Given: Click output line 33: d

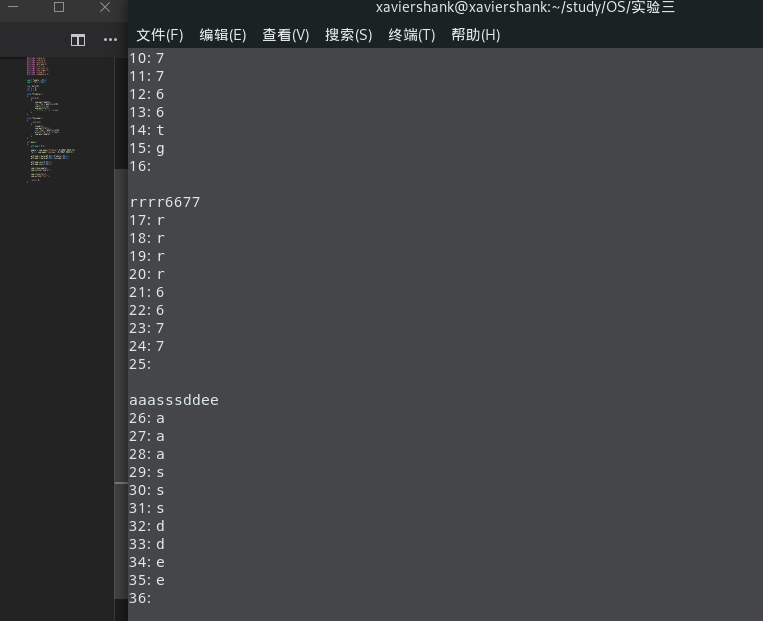Looking at the screenshot, I should click(x=146, y=545).
